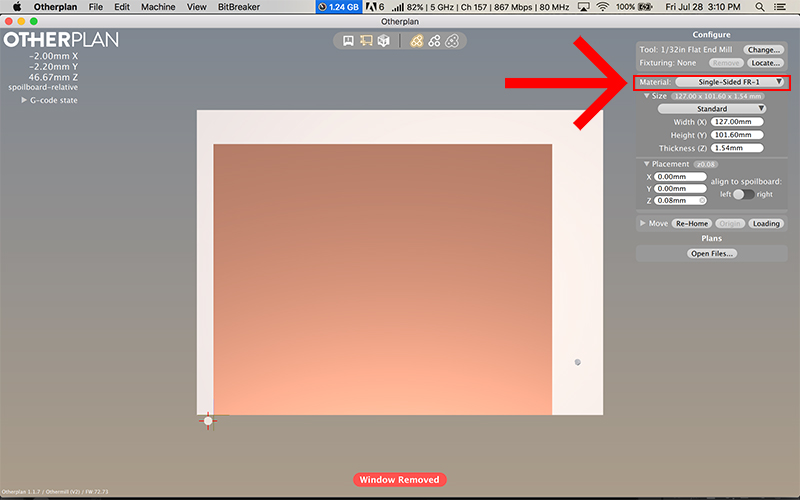Click the Loading button

pos(766,223)
